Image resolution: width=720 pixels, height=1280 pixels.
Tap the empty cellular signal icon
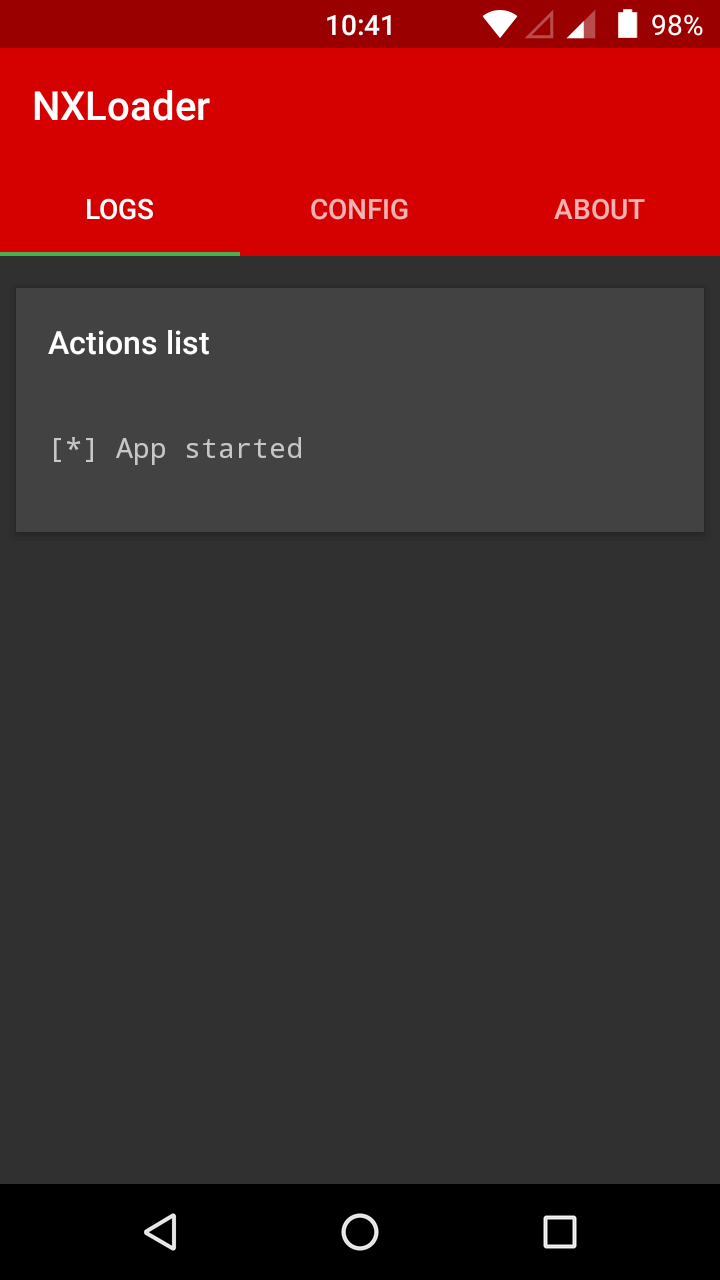click(540, 24)
